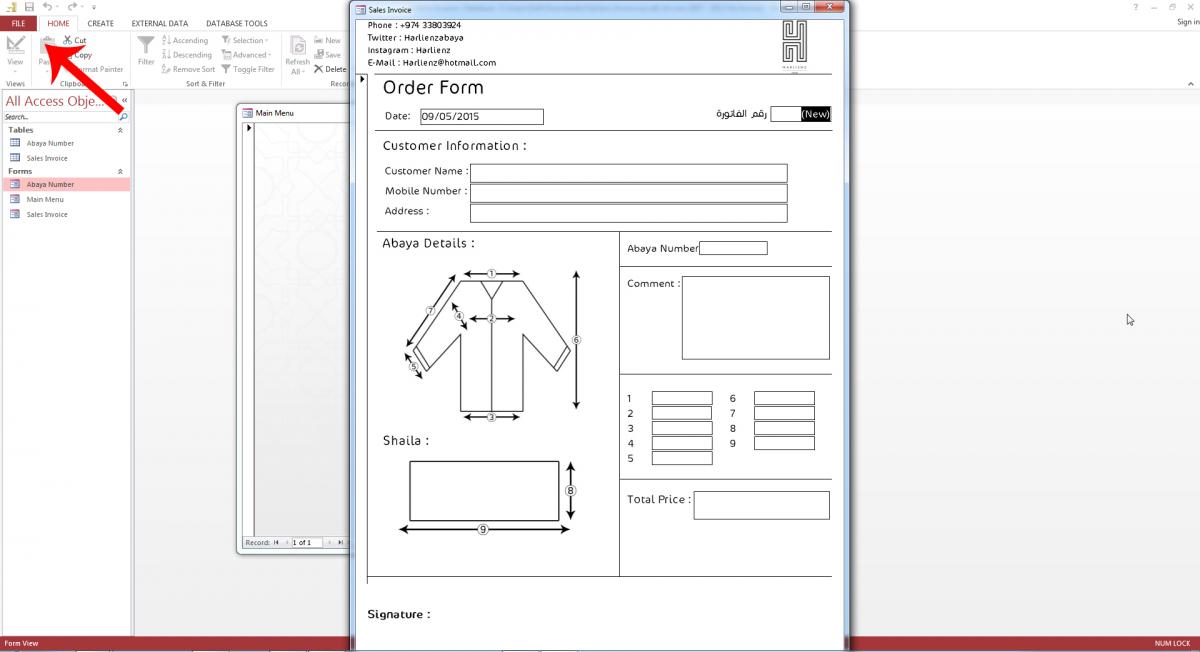Click the Comment text box
Screen dimensions: 1200x652
coord(755,317)
